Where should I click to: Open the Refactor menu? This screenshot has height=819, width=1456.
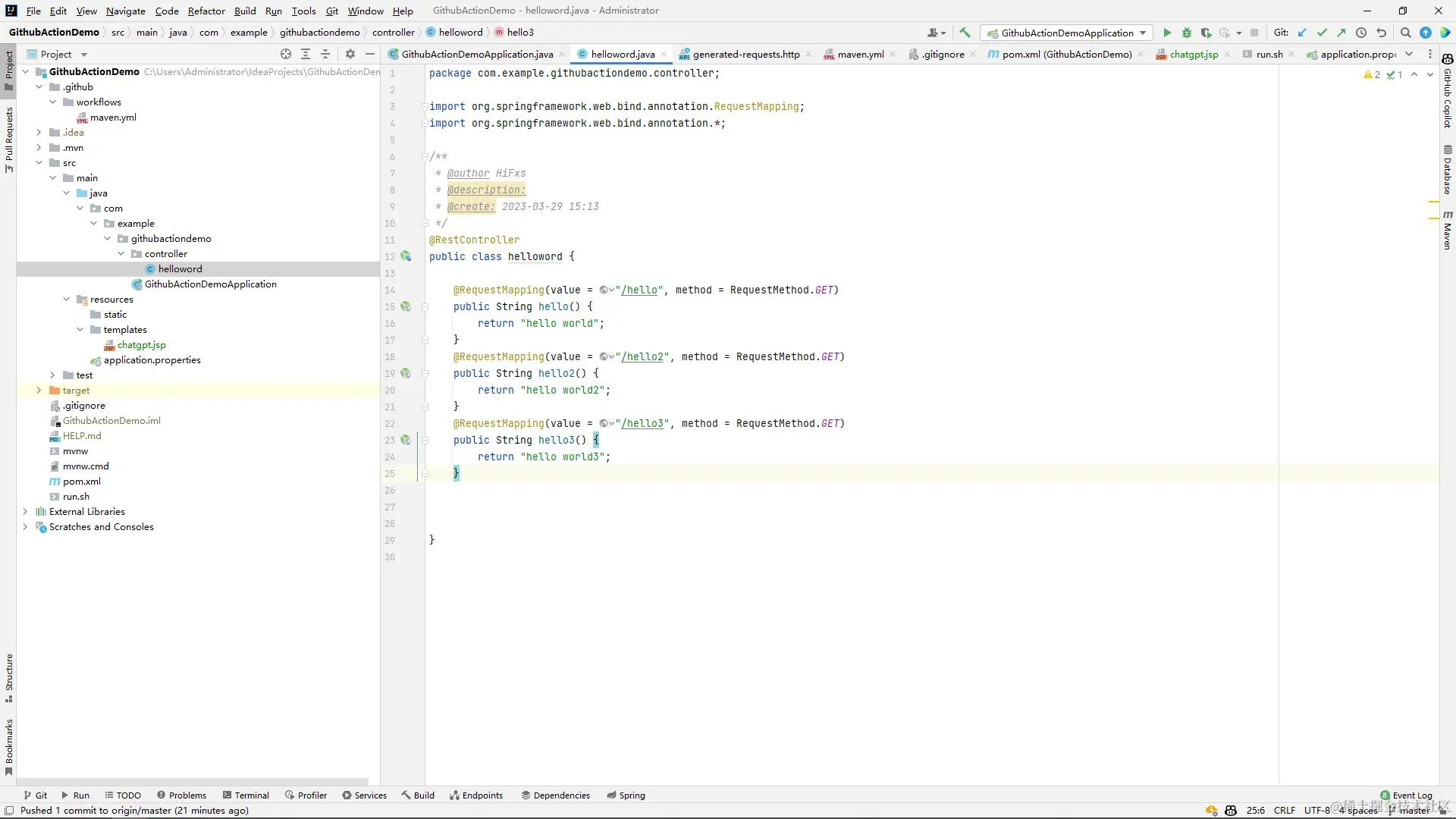click(x=206, y=11)
